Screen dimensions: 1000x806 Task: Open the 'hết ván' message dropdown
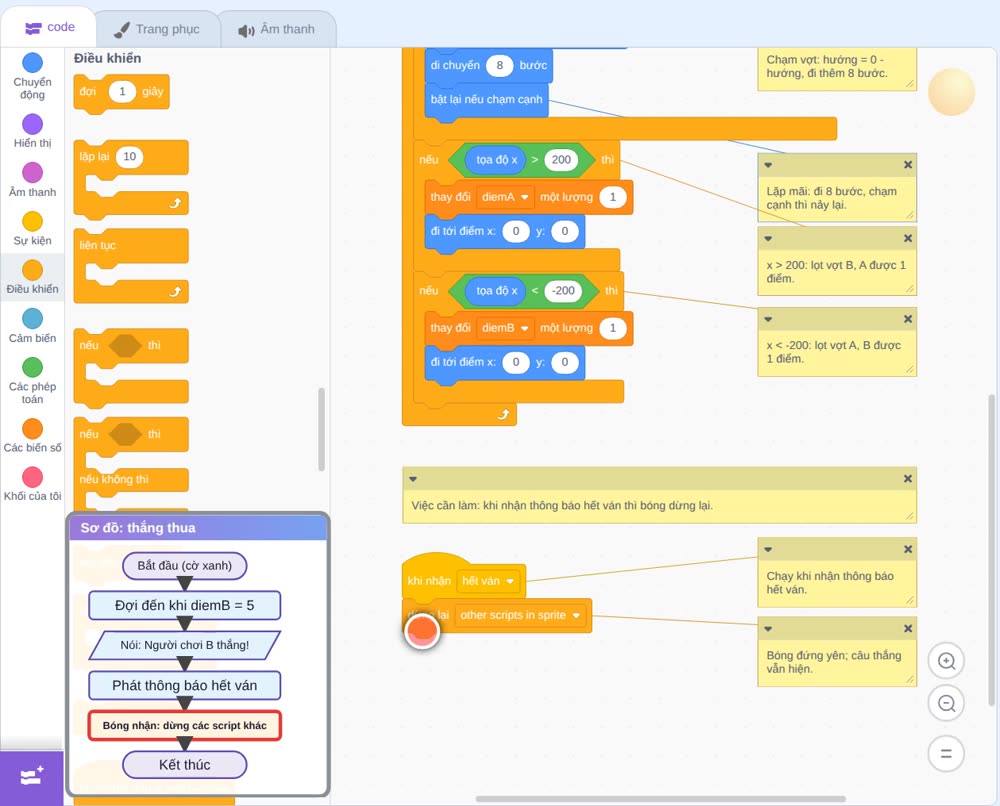tap(488, 581)
